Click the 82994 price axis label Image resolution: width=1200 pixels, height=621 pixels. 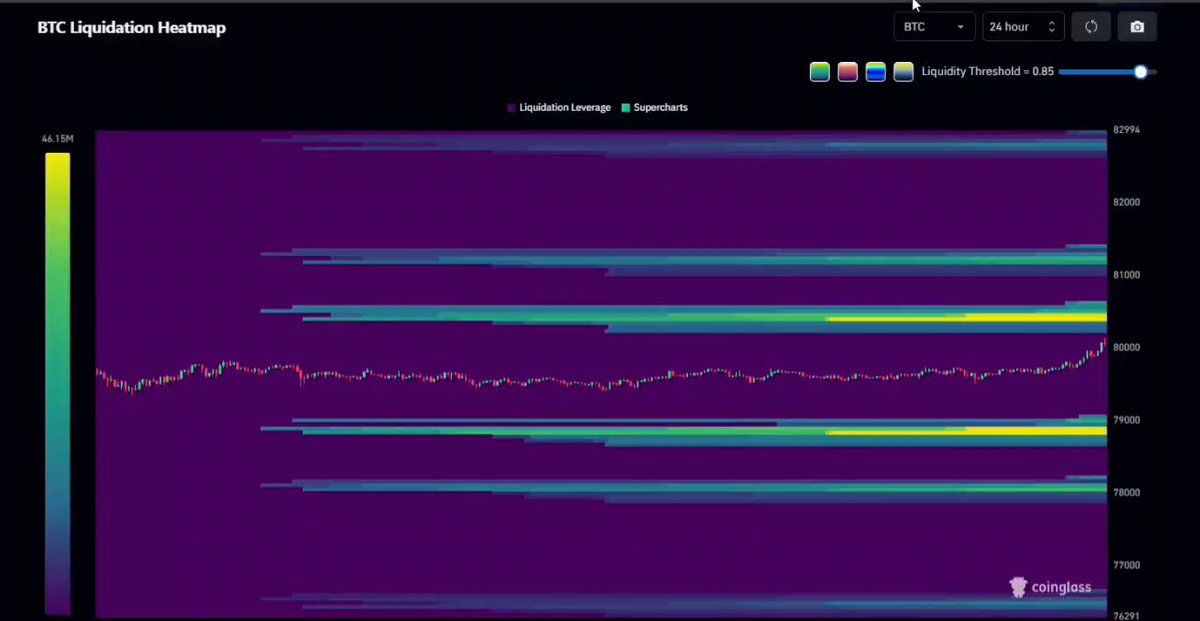(1126, 130)
